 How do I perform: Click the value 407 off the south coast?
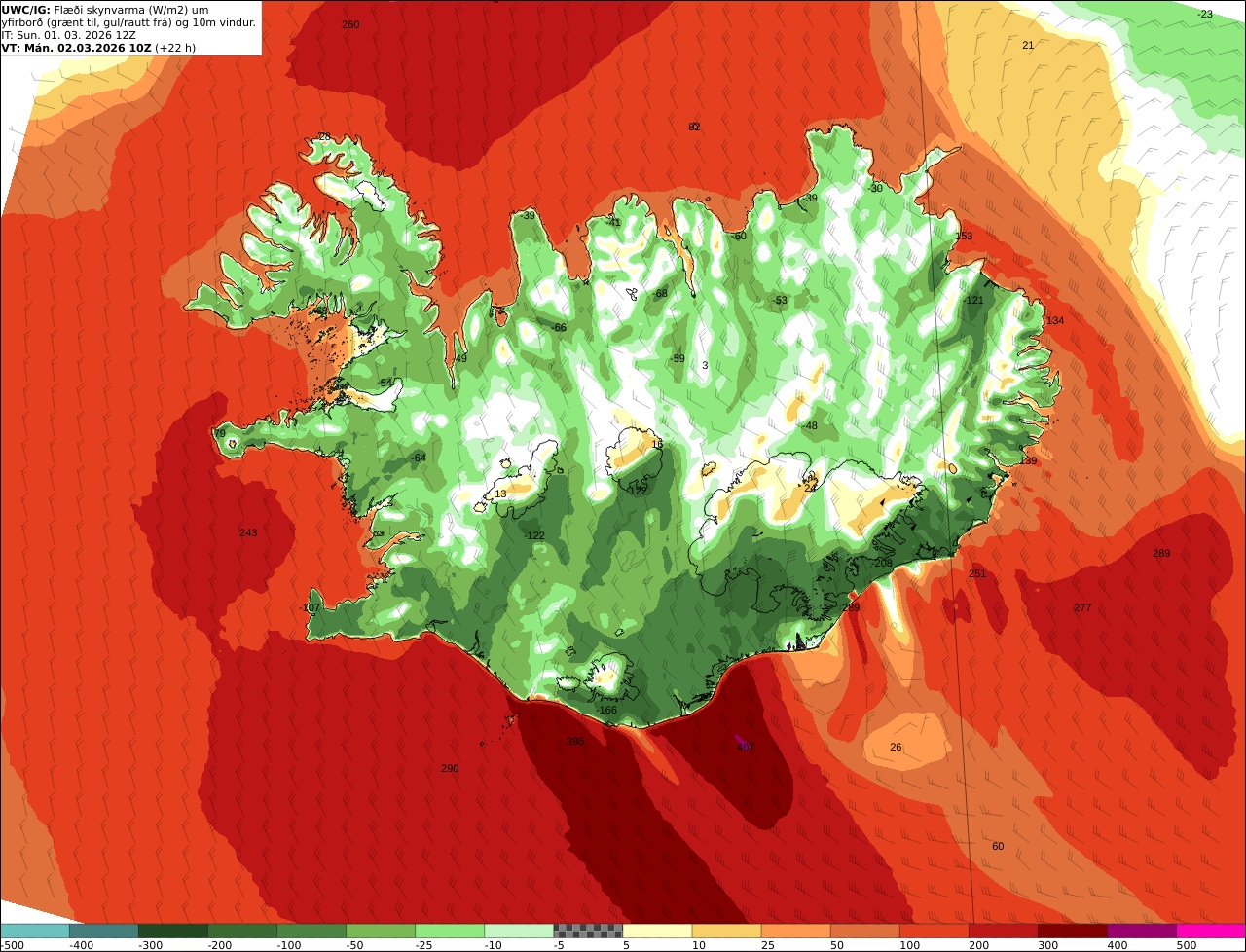point(745,747)
